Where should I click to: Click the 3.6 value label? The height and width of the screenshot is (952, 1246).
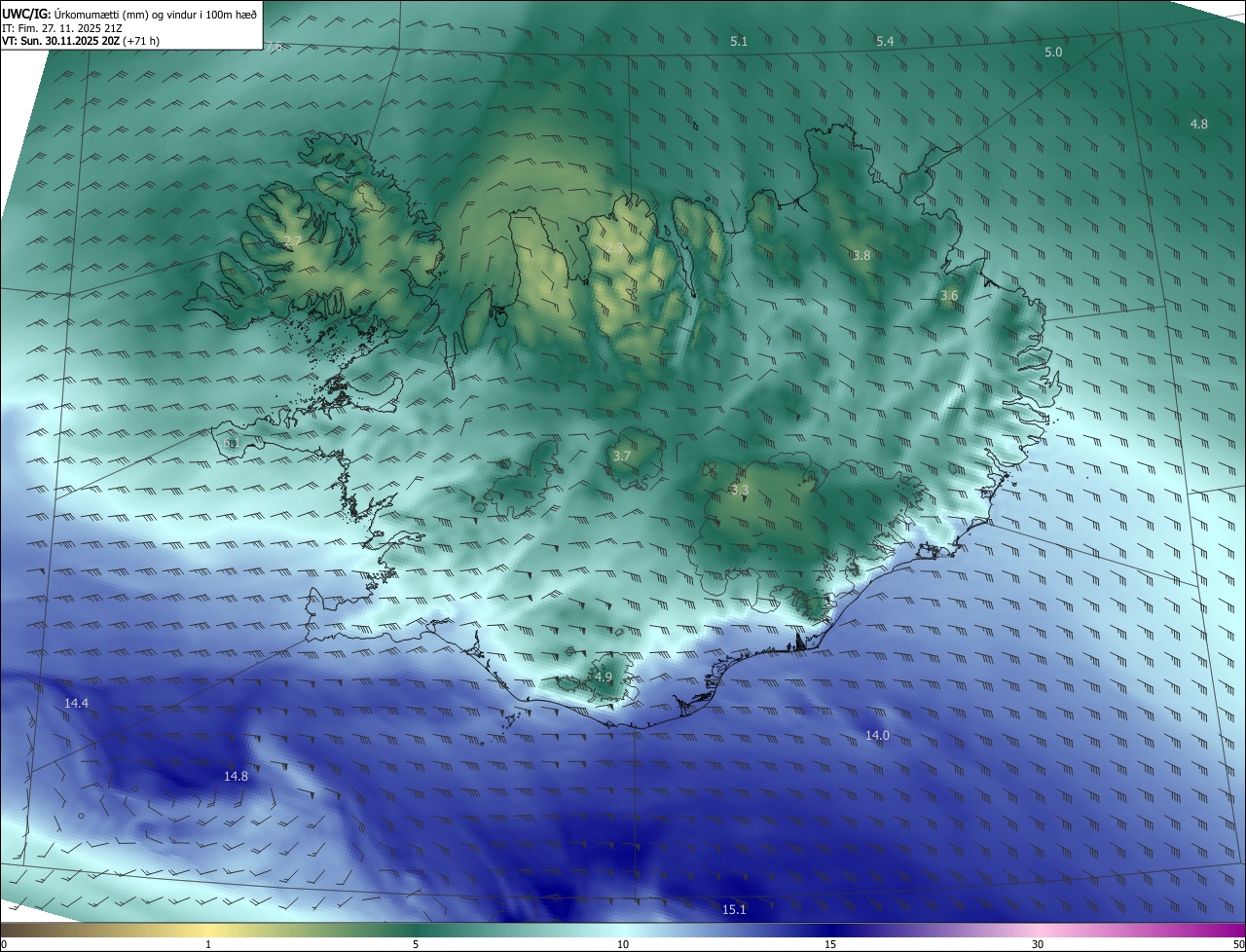point(949,295)
